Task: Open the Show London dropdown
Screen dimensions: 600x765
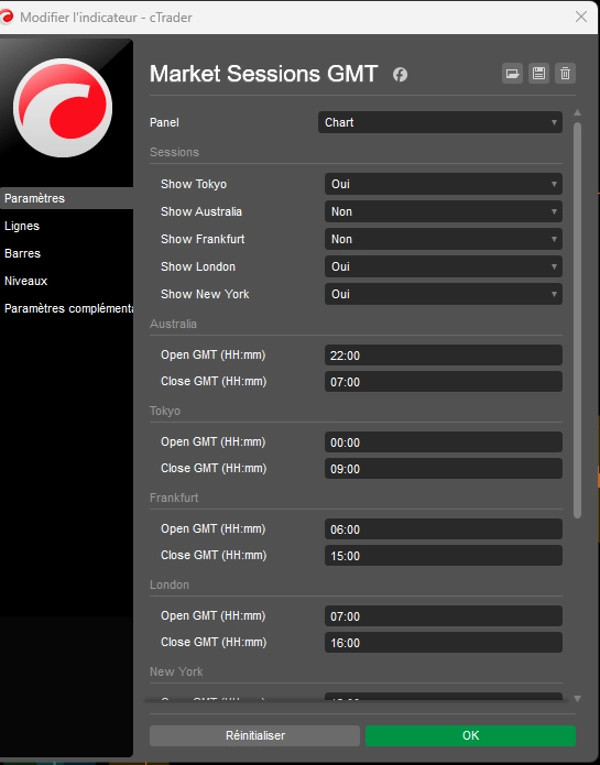Action: (443, 267)
